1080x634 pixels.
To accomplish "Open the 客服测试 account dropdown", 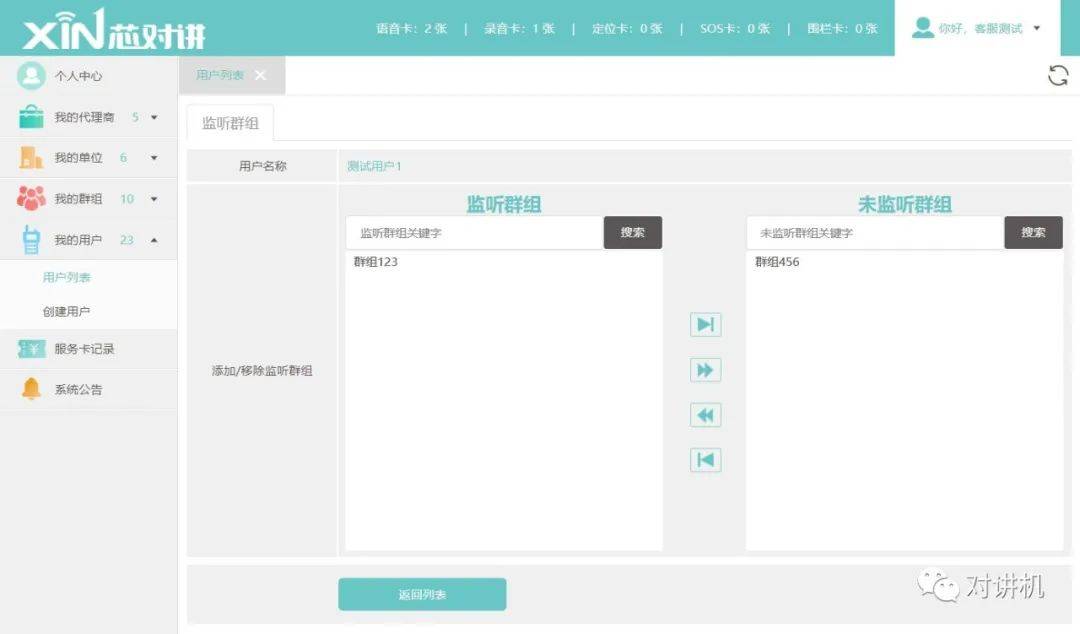I will pyautogui.click(x=978, y=28).
